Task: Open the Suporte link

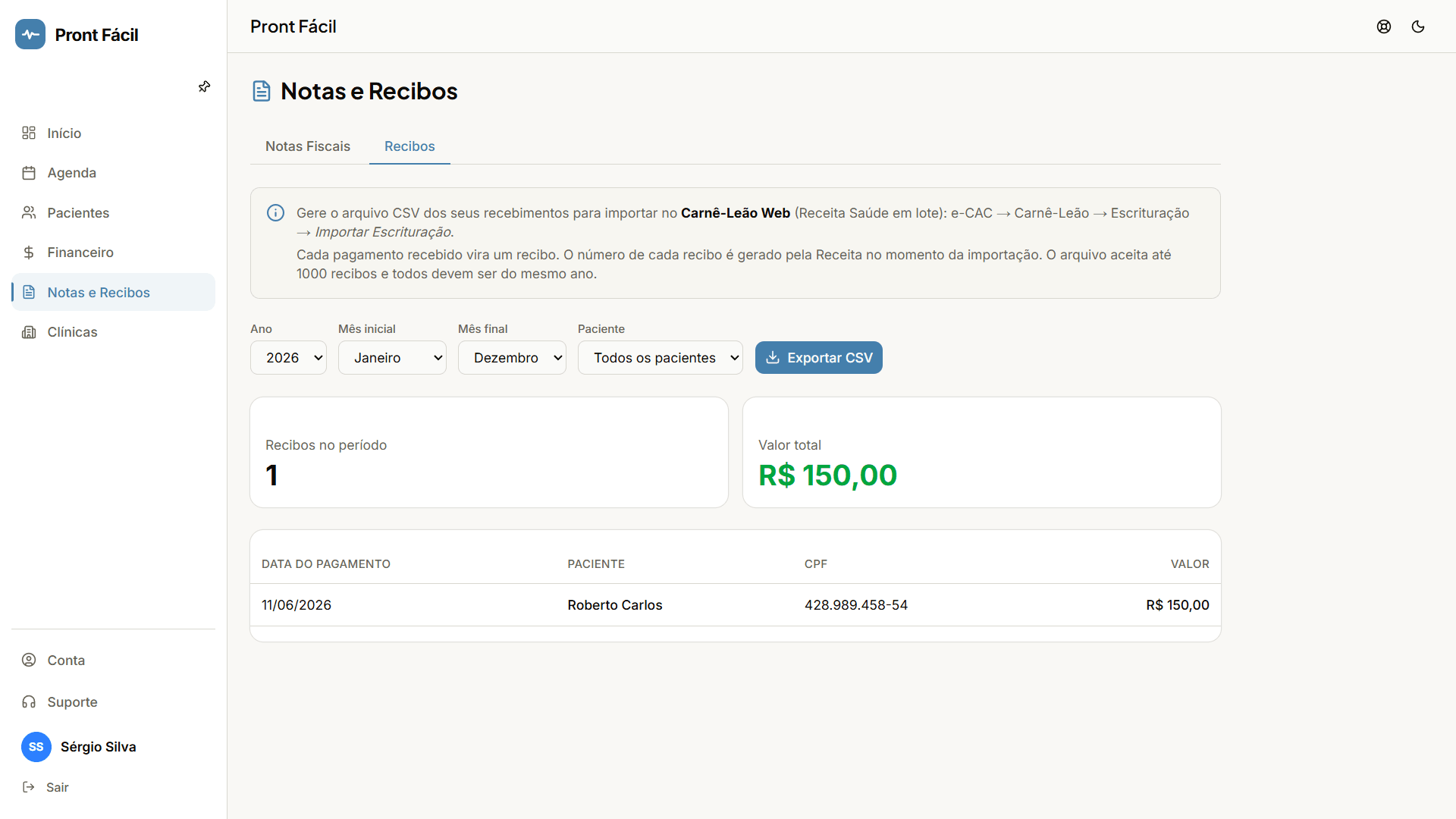Action: [113, 702]
